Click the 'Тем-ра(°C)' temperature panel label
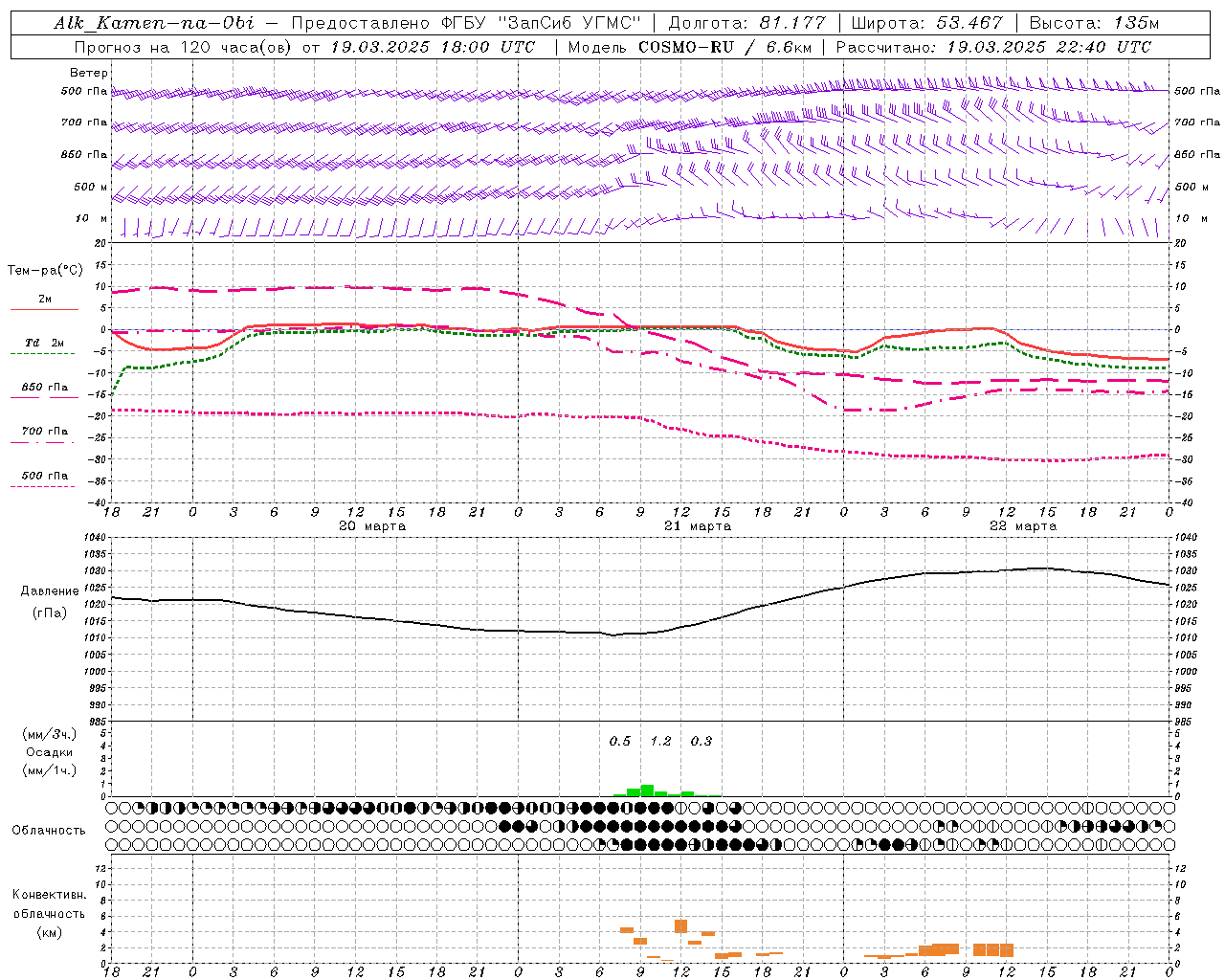 tap(45, 271)
